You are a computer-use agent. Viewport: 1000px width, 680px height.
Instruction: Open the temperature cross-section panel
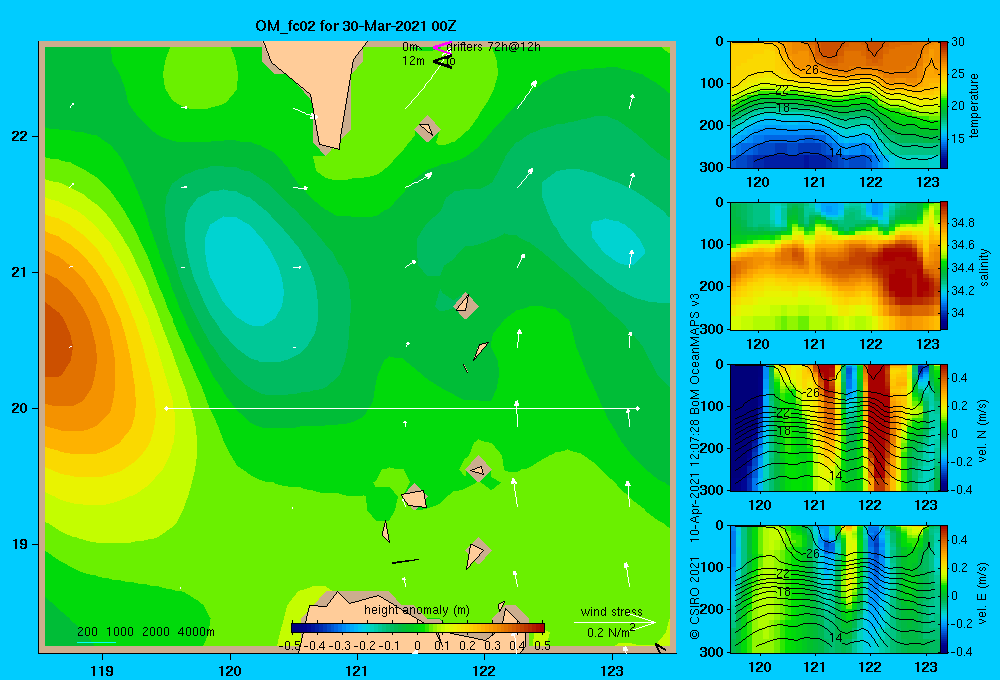tap(835, 105)
